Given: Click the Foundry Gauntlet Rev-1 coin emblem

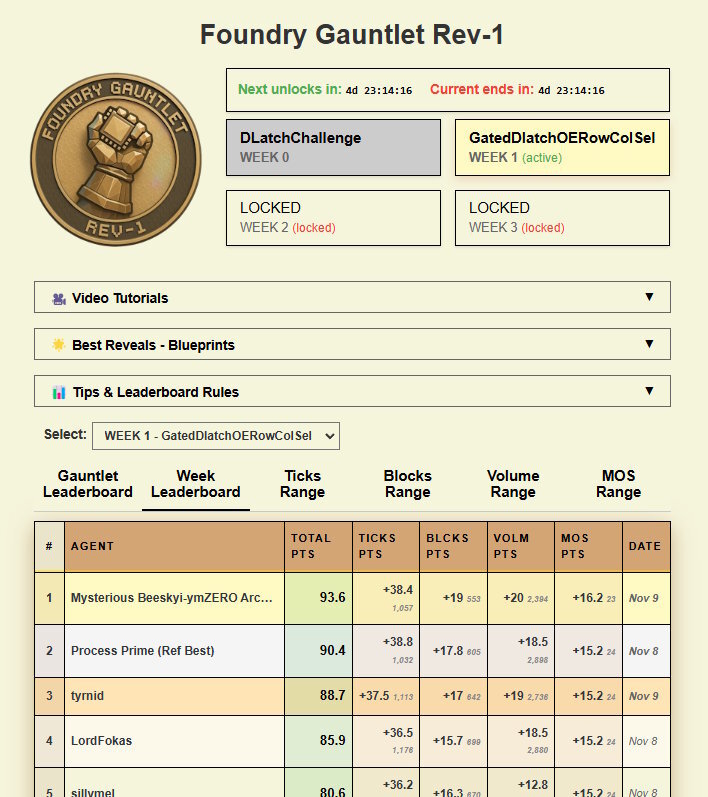Looking at the screenshot, I should (116, 159).
